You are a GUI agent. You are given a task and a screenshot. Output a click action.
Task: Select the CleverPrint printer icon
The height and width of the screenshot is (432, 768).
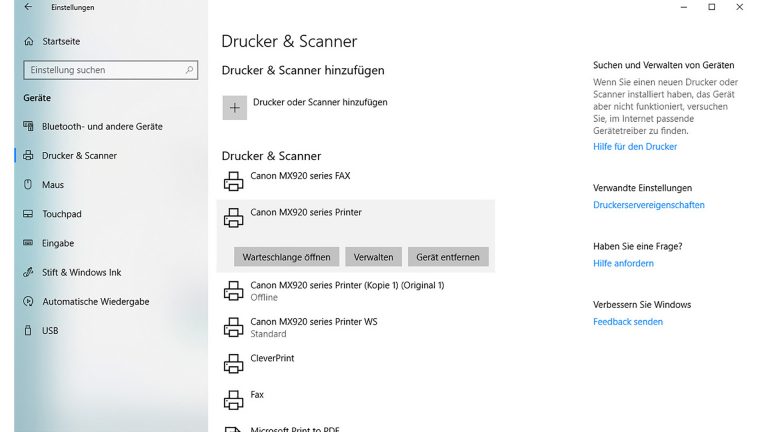click(233, 363)
